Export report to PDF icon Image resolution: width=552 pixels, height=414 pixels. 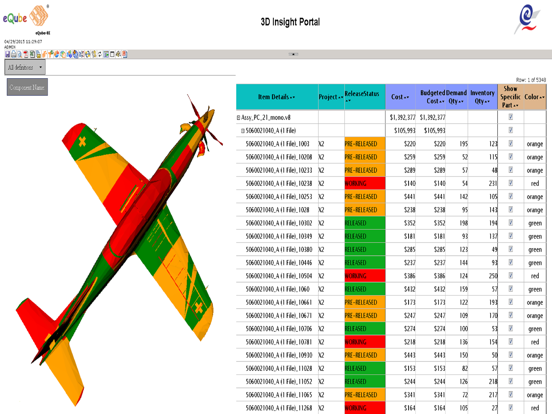[26, 54]
